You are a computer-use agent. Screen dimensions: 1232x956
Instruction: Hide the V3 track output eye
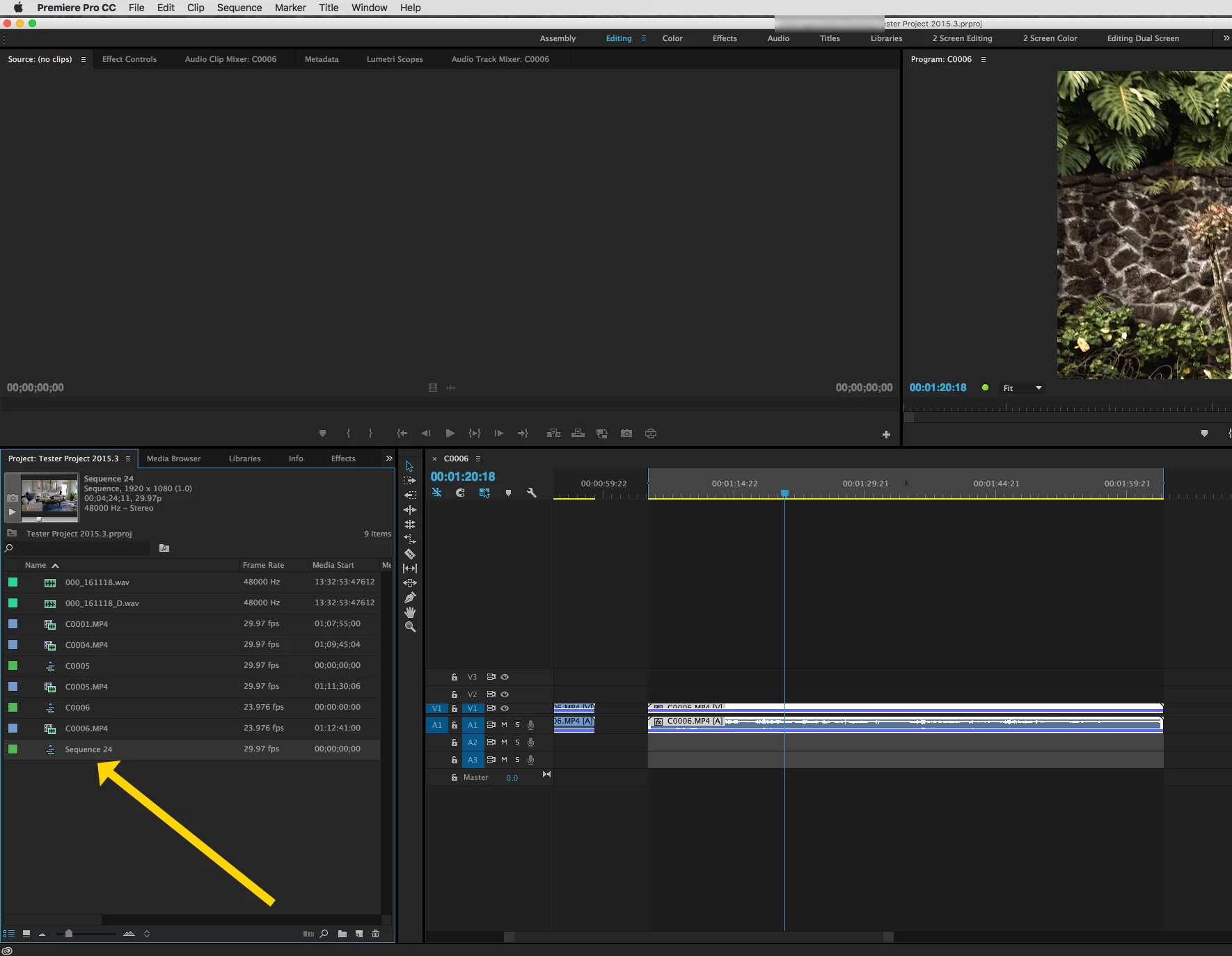[505, 677]
